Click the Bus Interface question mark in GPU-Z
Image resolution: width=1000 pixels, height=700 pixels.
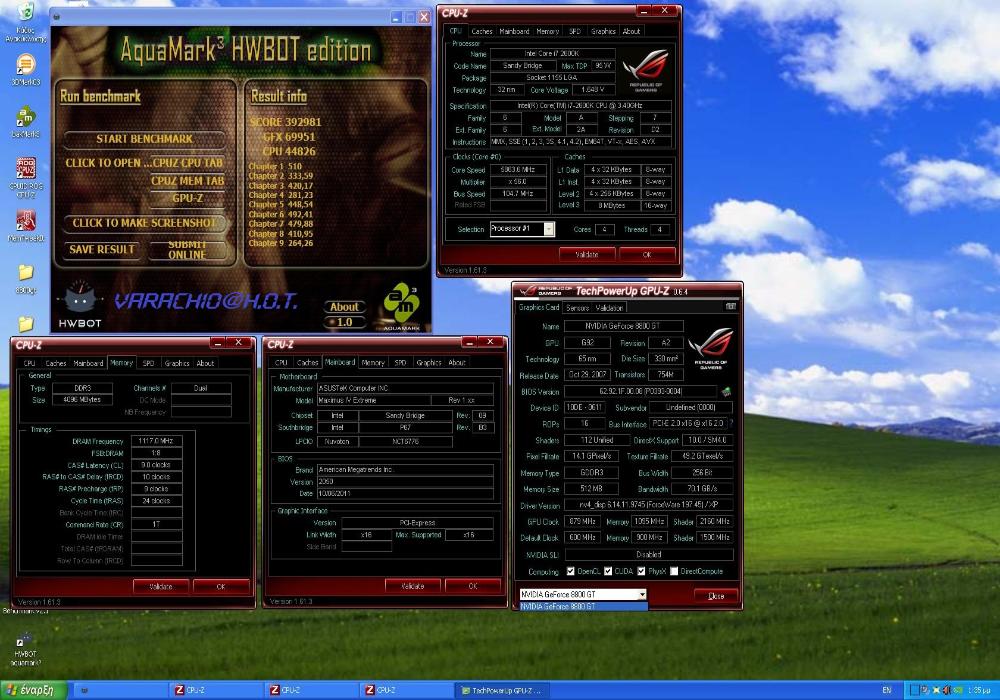point(731,423)
